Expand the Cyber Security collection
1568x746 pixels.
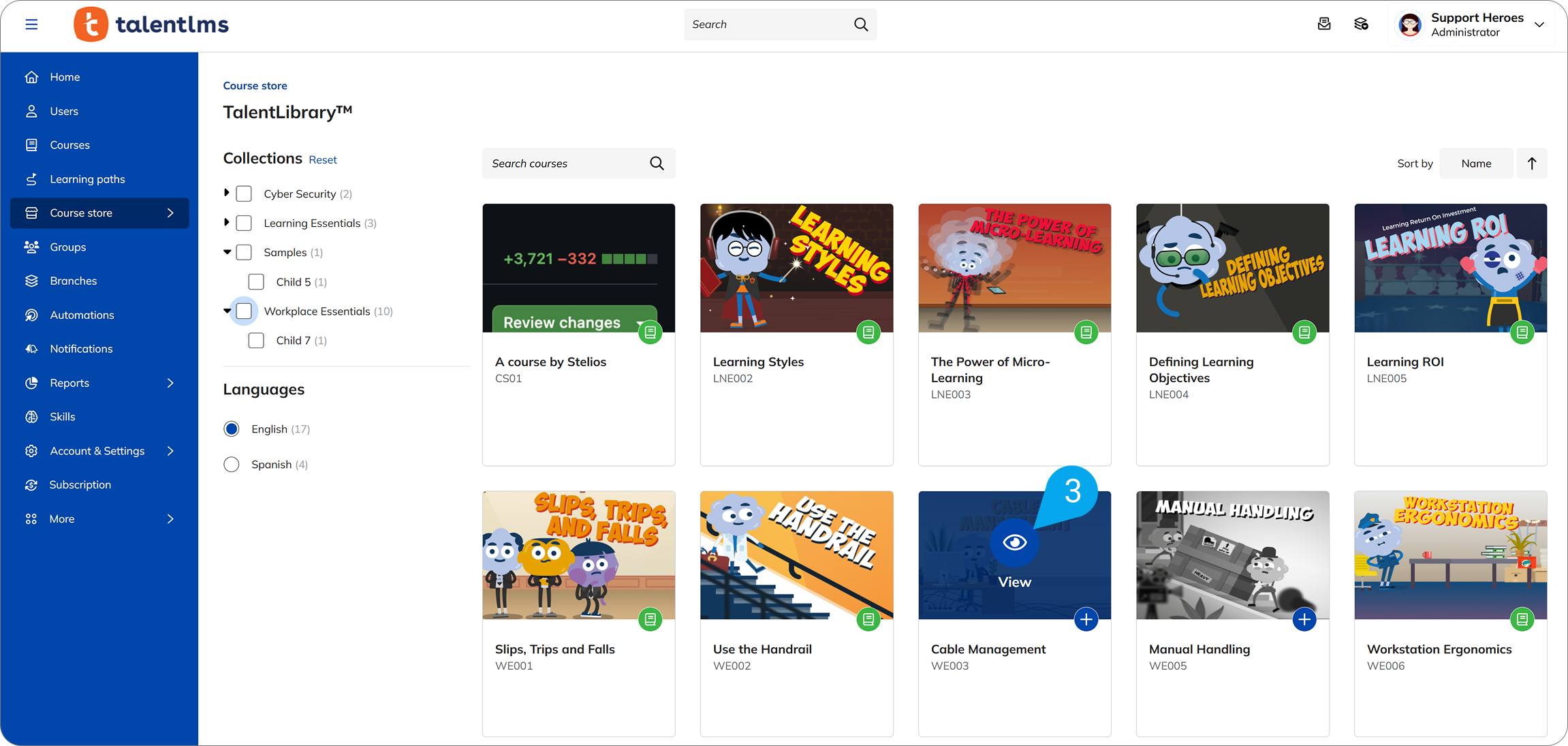click(x=227, y=193)
